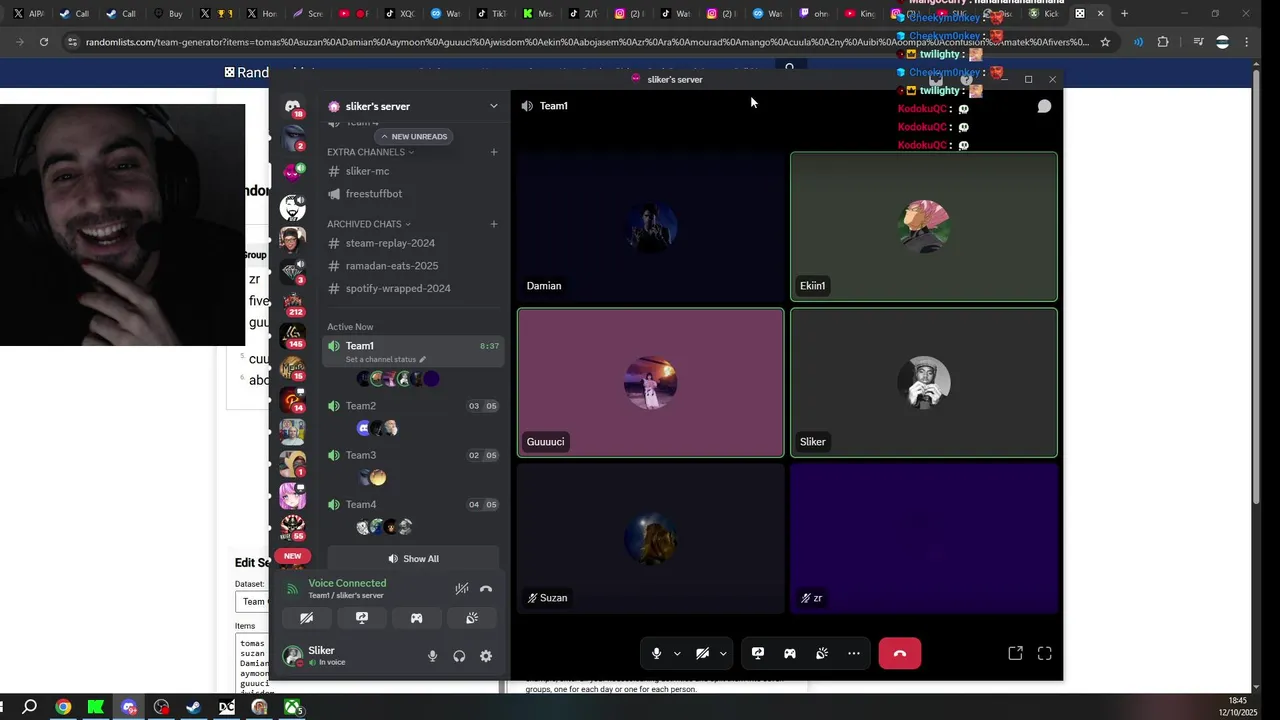Open OBS Studio from taskbar

162,707
